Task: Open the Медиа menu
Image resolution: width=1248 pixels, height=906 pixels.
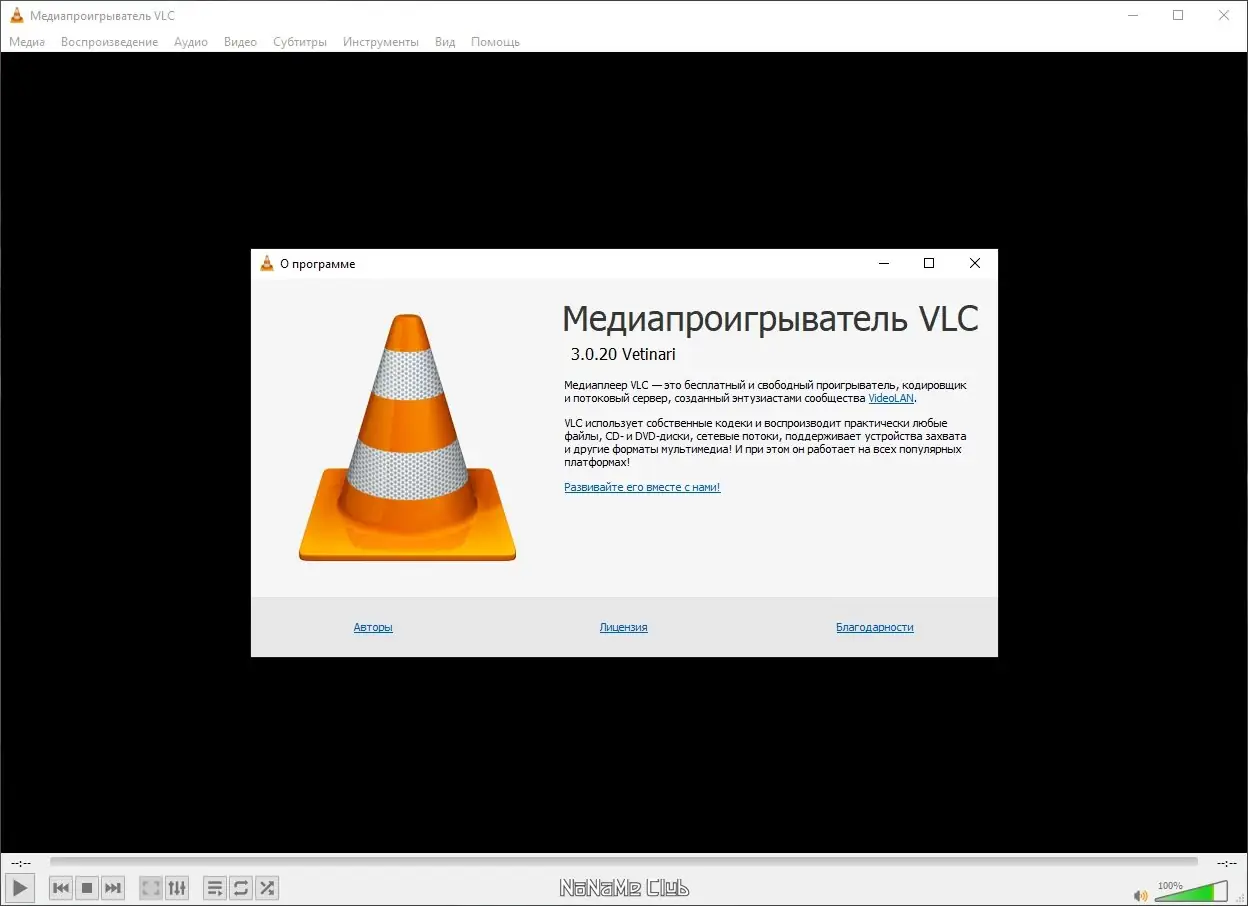Action: pos(27,42)
